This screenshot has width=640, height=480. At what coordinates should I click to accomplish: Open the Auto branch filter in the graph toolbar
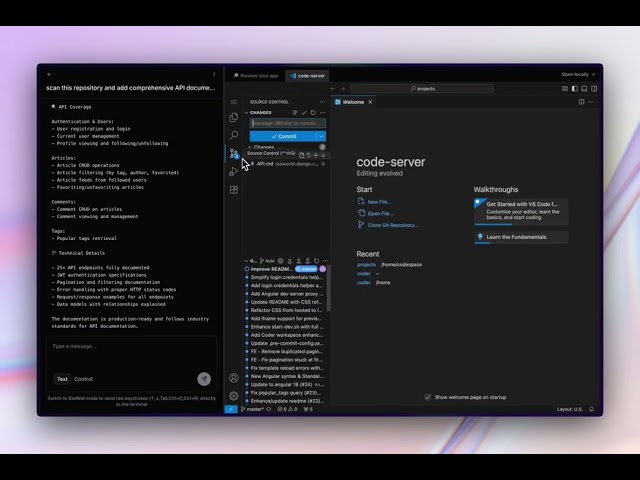tap(267, 261)
